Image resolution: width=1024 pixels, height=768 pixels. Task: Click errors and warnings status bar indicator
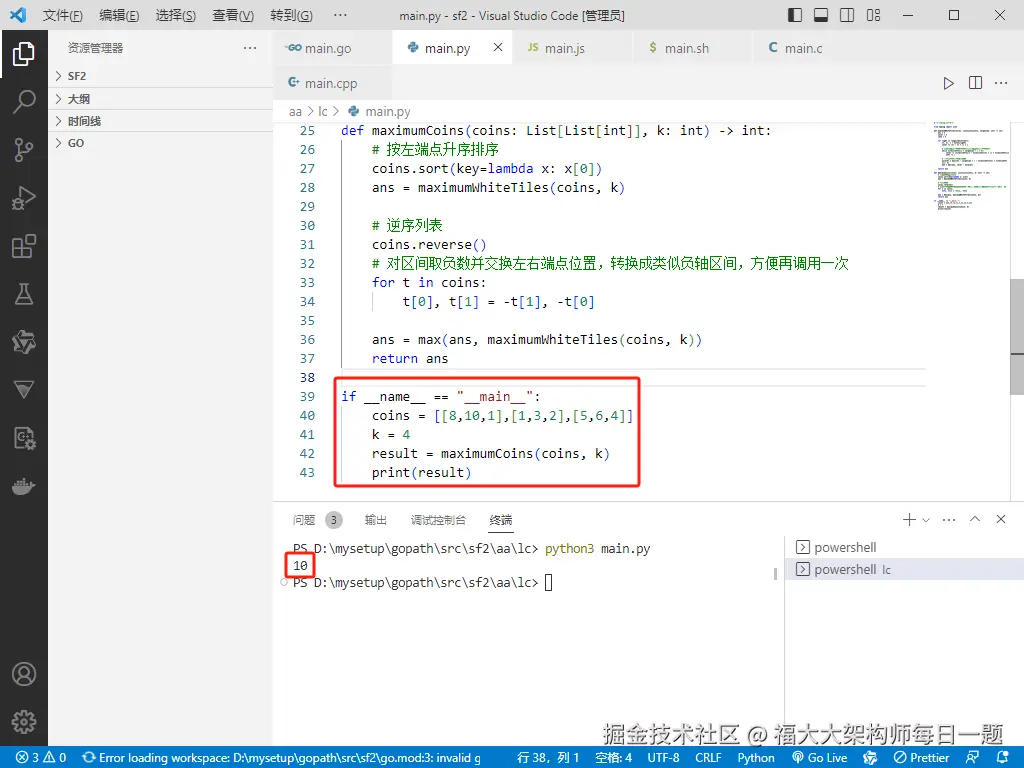41,758
